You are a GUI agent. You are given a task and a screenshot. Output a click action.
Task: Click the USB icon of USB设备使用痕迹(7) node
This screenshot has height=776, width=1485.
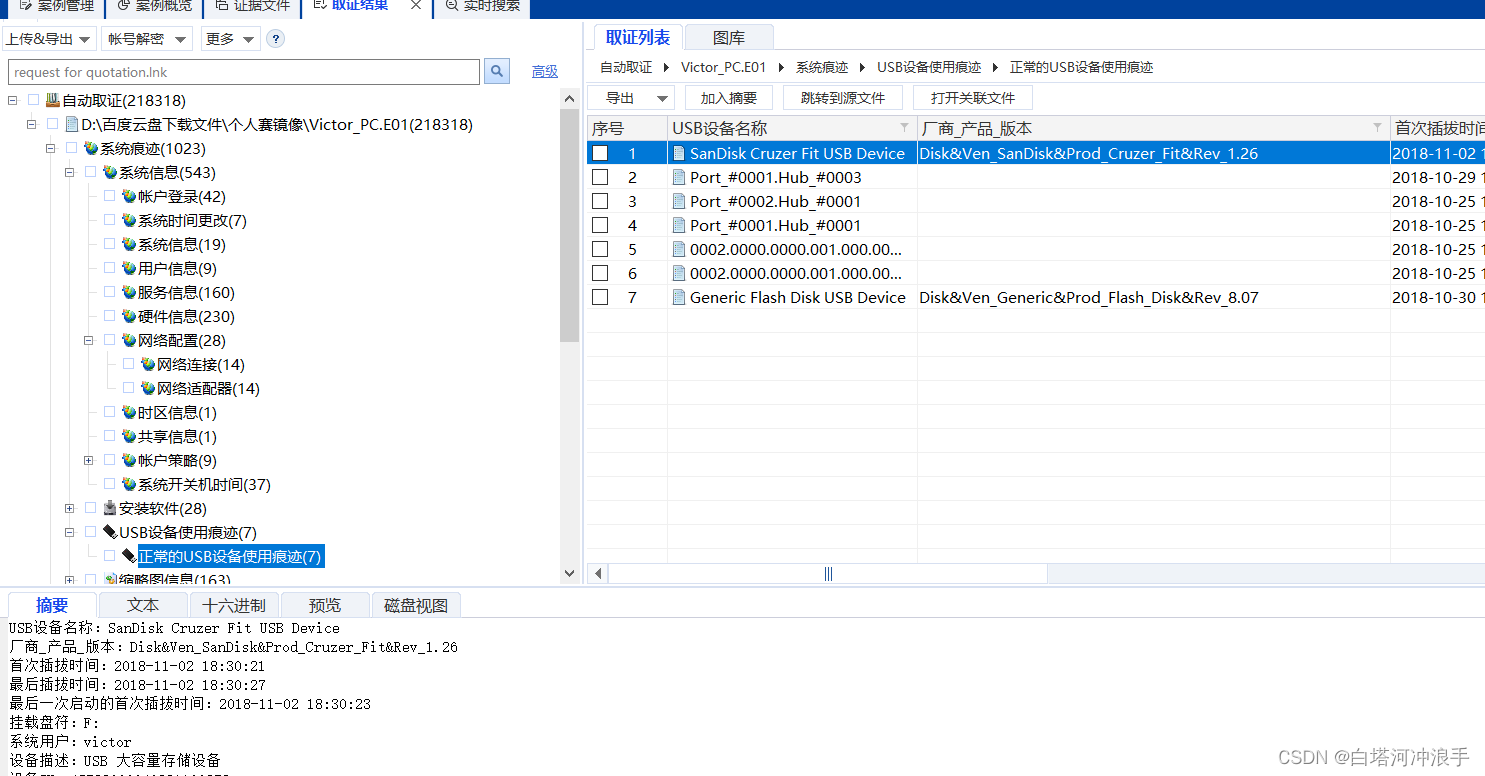[x=110, y=532]
